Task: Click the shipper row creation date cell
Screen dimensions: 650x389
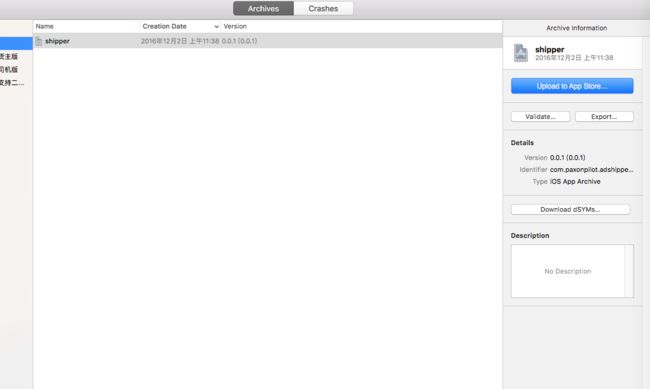Action: (x=180, y=41)
